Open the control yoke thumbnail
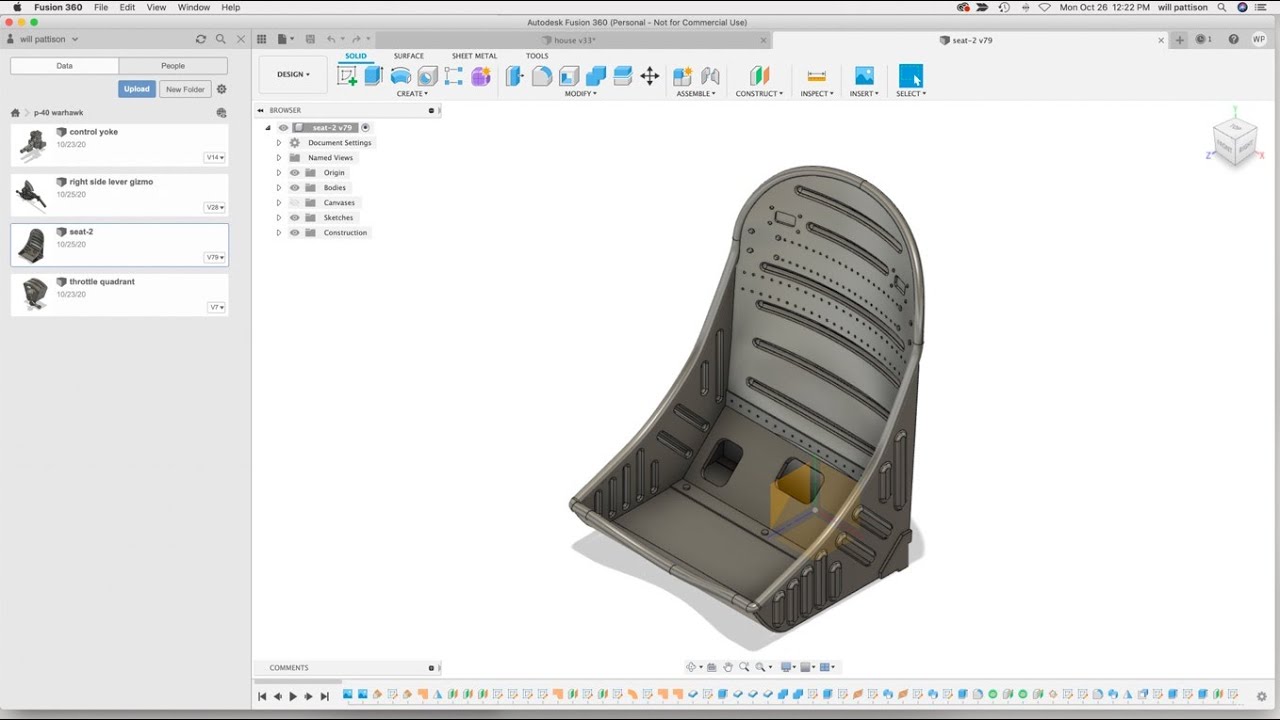The image size is (1280, 720). tap(32, 145)
